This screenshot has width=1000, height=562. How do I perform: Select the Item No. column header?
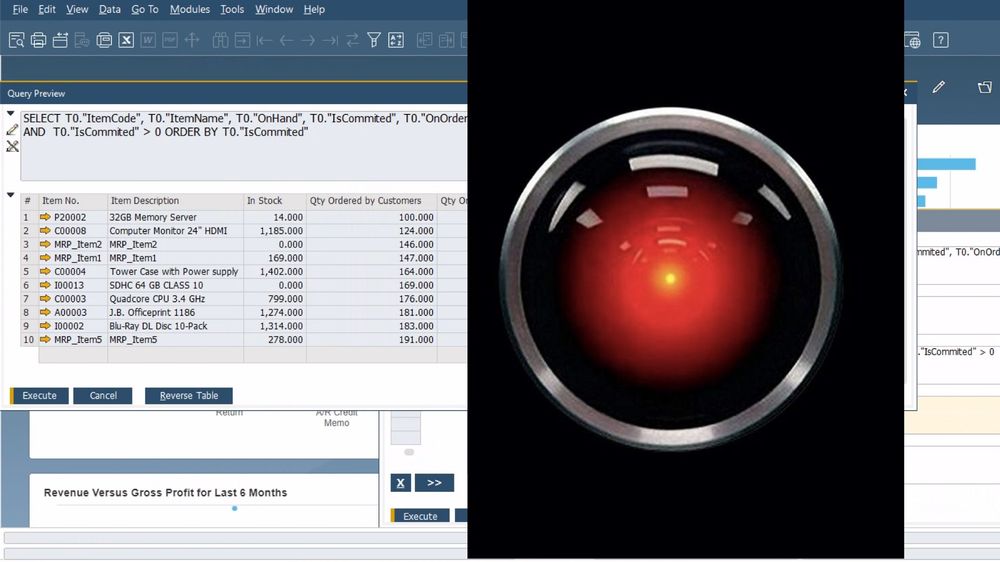[73, 200]
